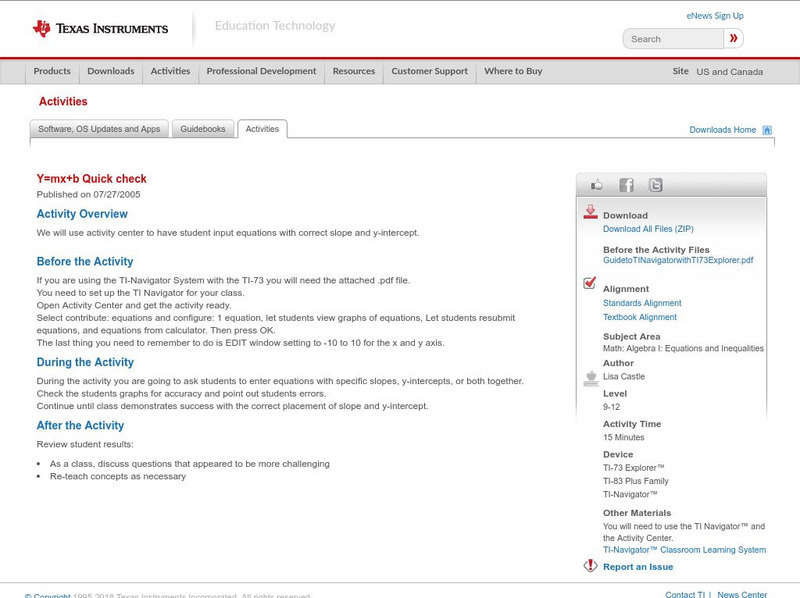
Task: Click the Published on 07/27/2005 text
Action: click(88, 194)
